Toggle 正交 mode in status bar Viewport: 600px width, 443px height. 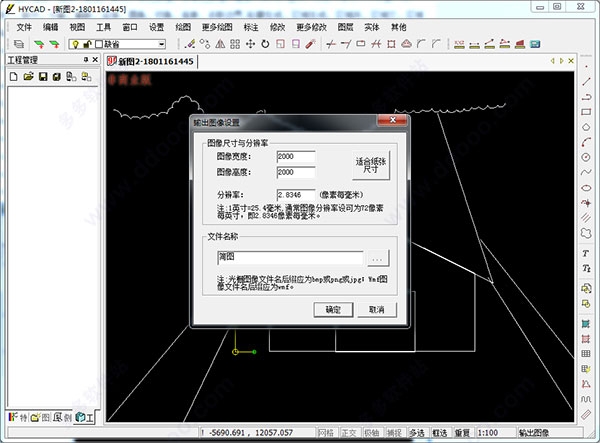click(349, 433)
